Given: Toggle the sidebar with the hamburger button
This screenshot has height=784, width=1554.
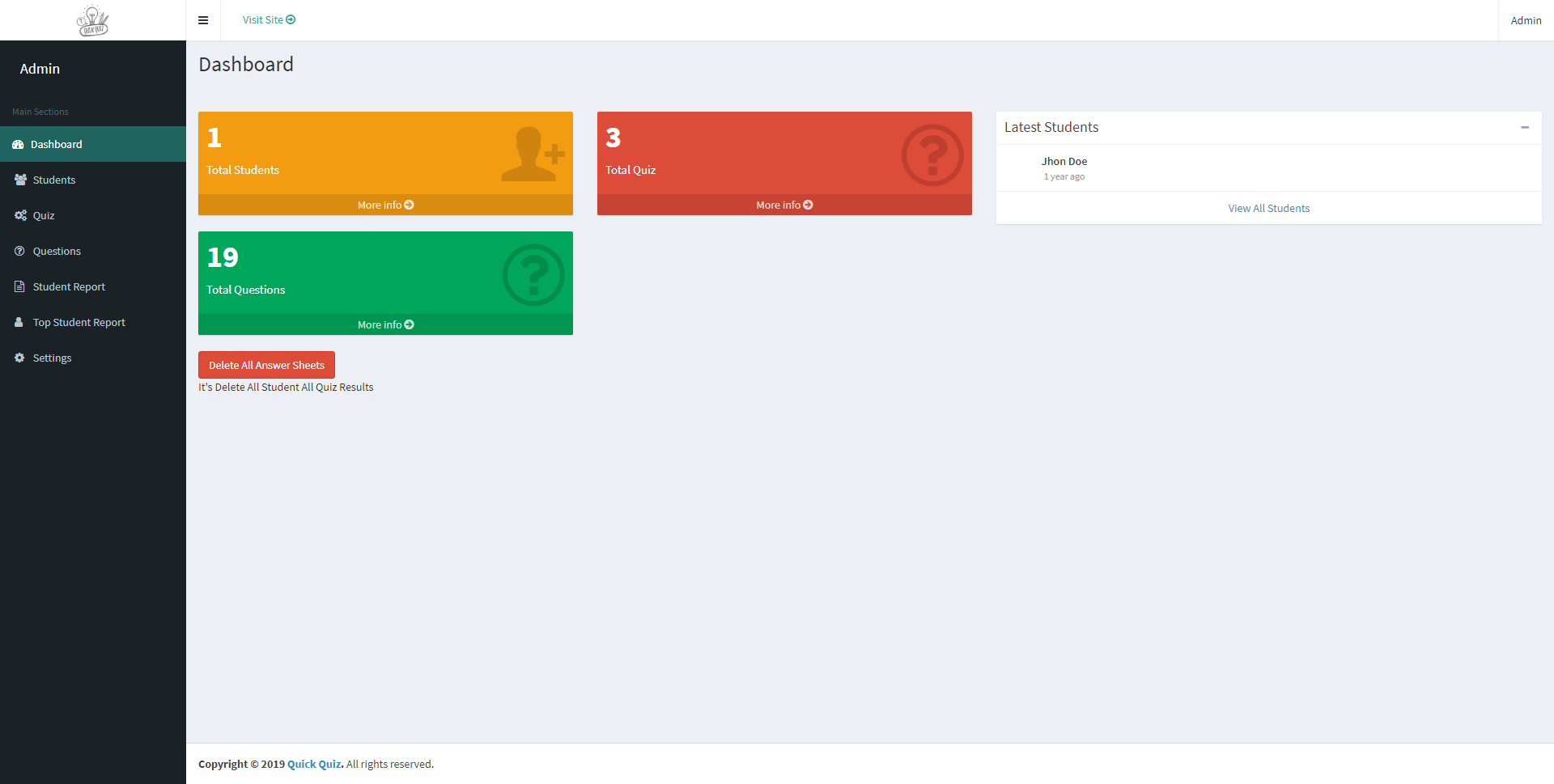Looking at the screenshot, I should [203, 19].
